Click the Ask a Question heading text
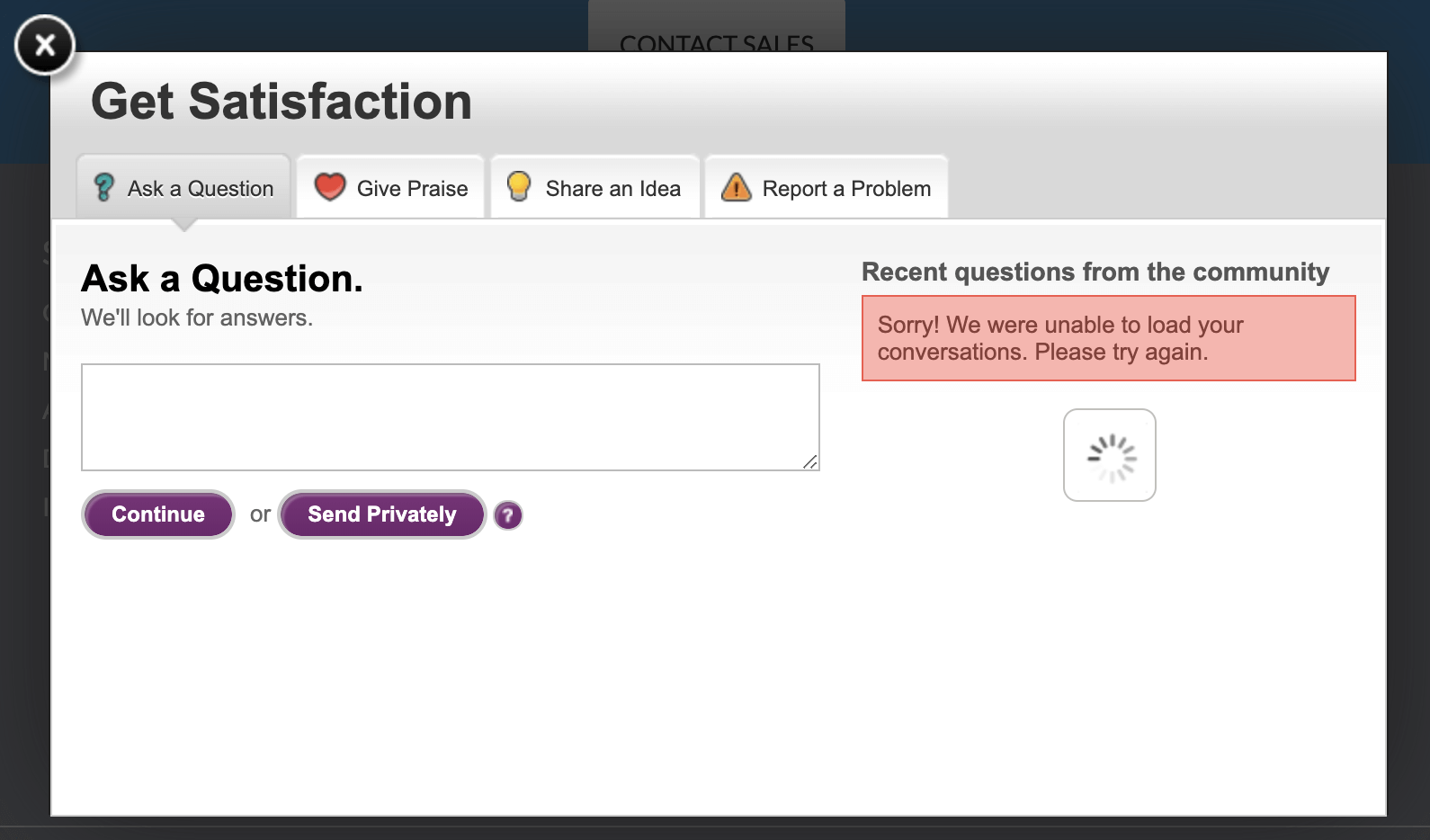This screenshot has height=840, width=1430. click(222, 279)
